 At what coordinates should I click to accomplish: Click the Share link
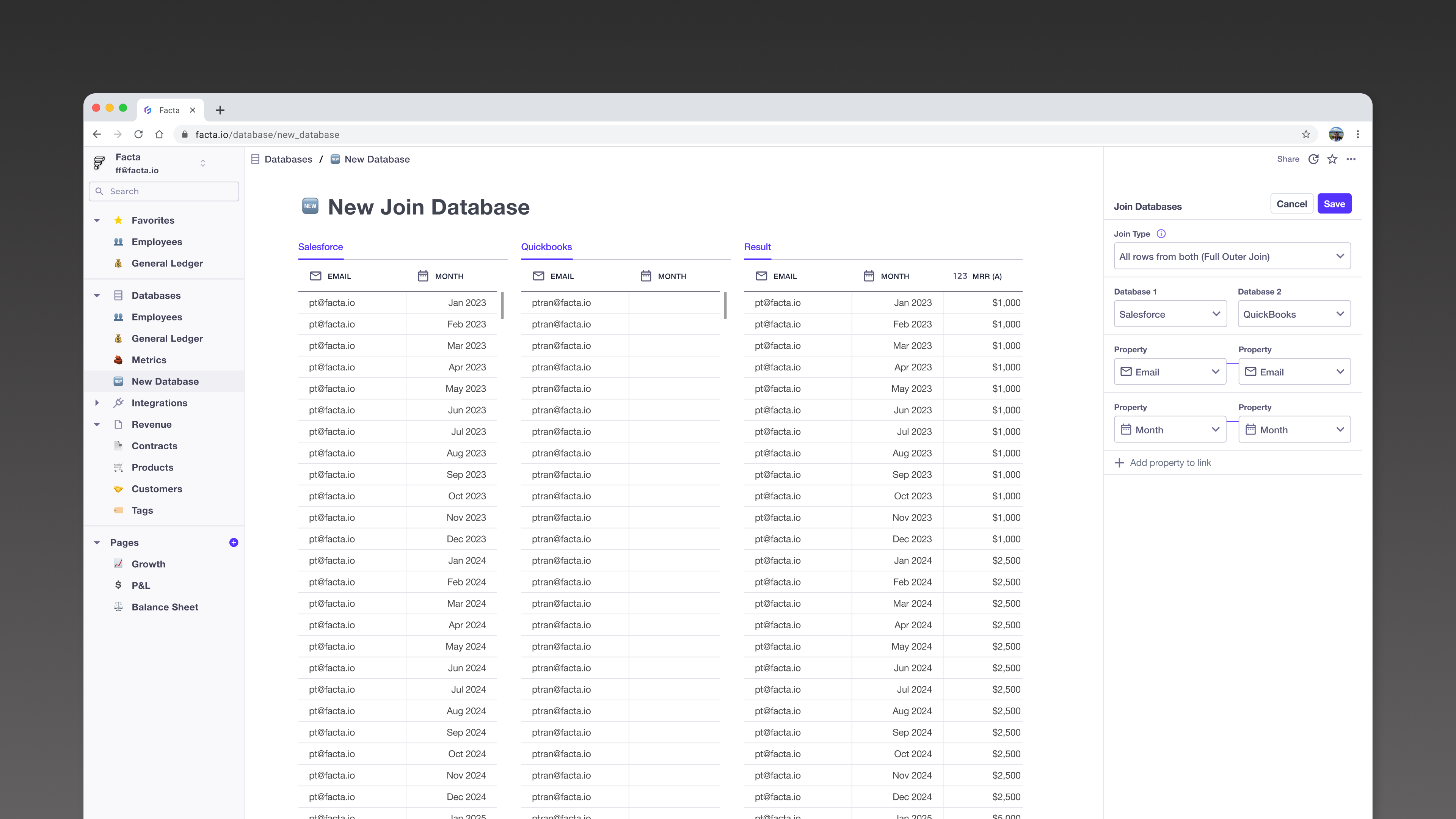point(1289,159)
